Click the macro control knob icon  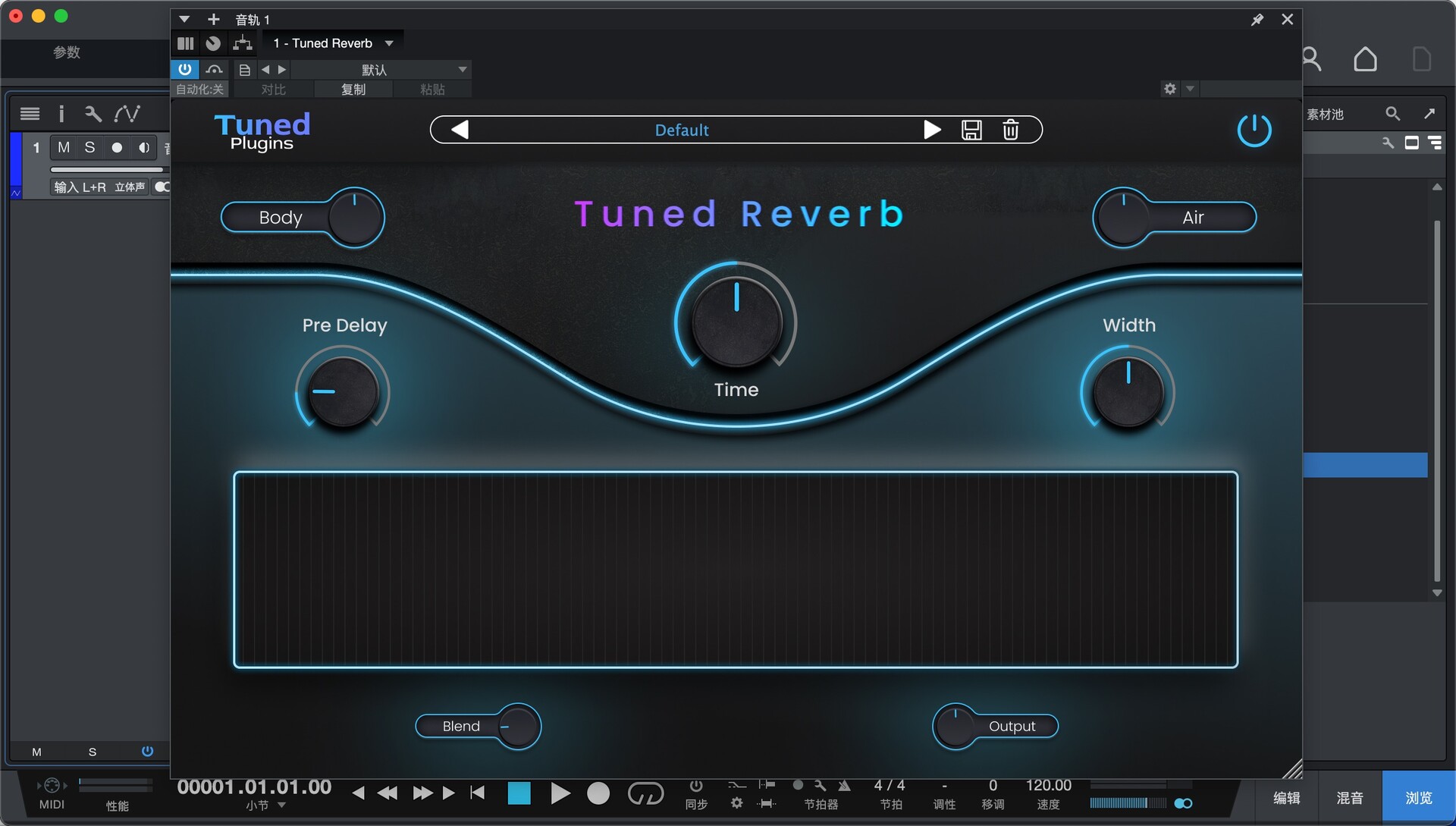[x=213, y=43]
